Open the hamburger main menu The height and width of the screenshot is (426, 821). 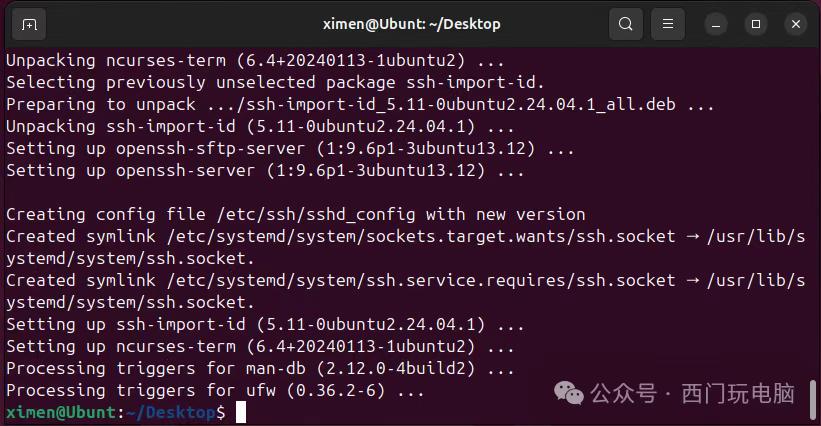pyautogui.click(x=668, y=24)
